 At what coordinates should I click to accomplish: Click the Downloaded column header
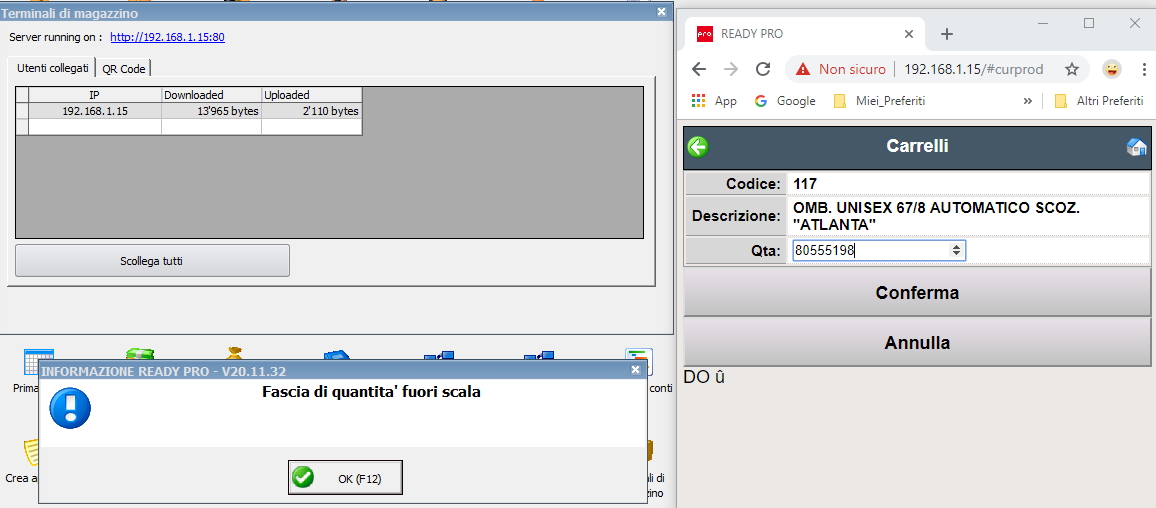pyautogui.click(x=212, y=95)
